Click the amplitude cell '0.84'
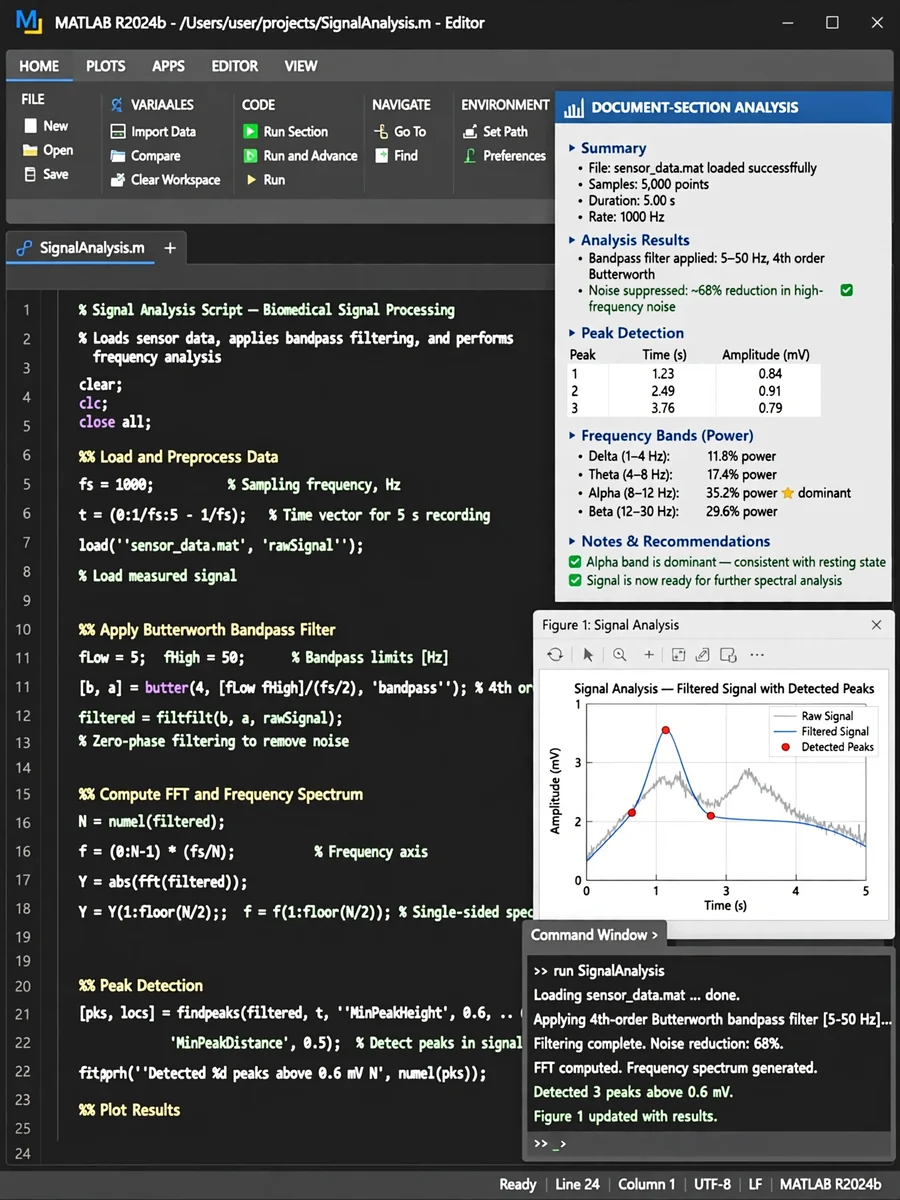 770,374
